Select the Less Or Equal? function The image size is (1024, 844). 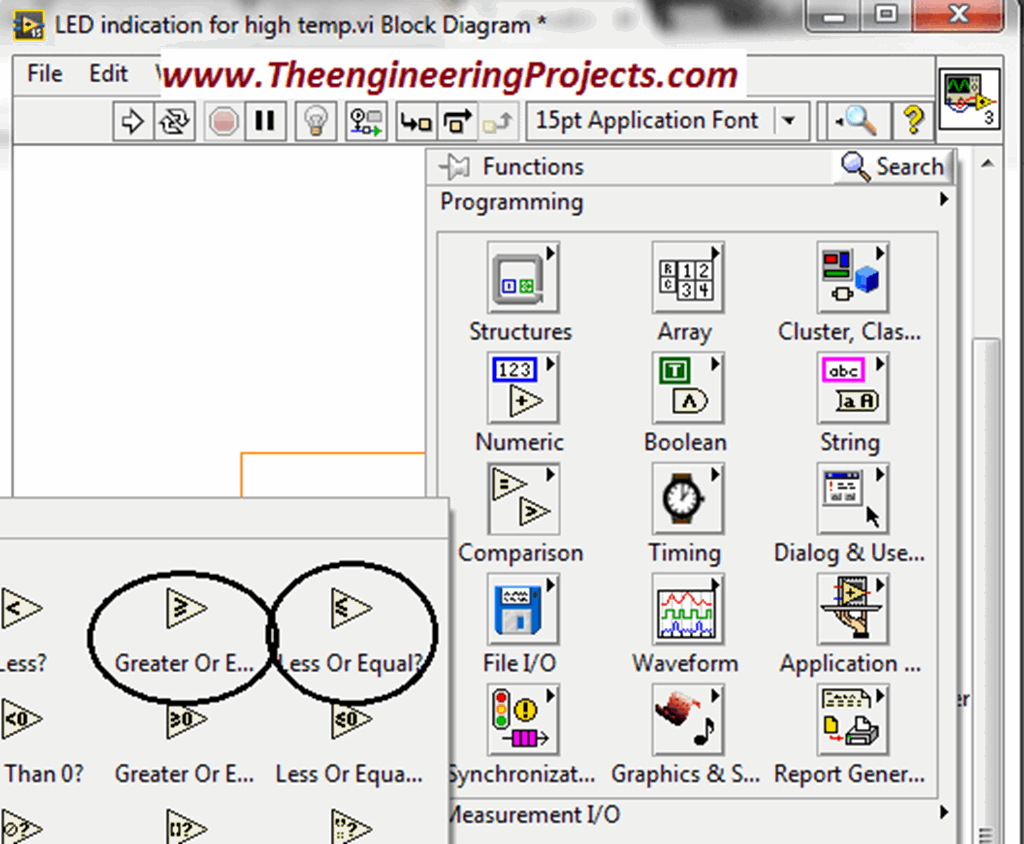[352, 606]
